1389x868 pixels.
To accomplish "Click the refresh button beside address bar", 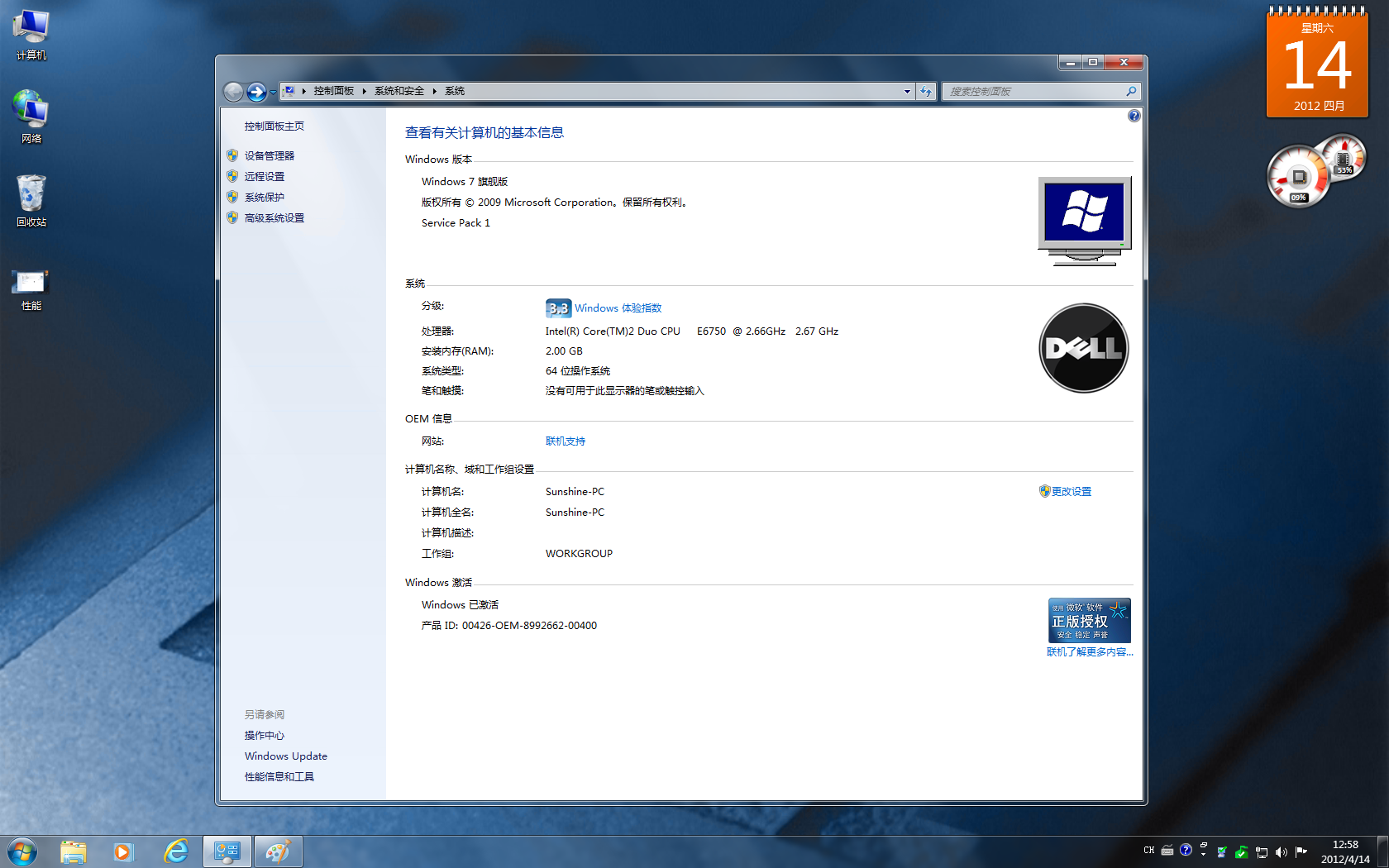I will [926, 91].
